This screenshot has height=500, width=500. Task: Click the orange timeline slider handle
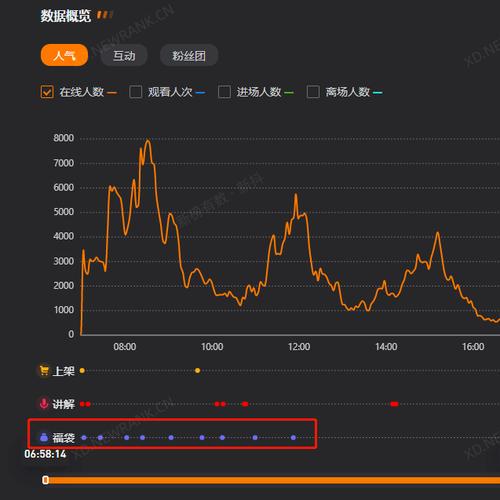pos(46,480)
